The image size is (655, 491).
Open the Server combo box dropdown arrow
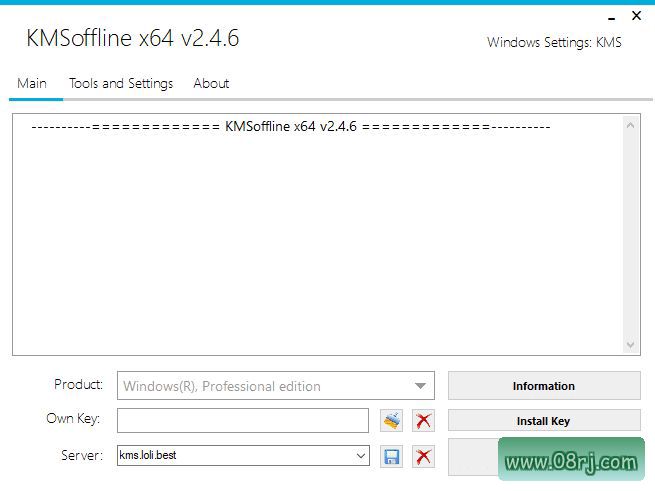point(360,456)
